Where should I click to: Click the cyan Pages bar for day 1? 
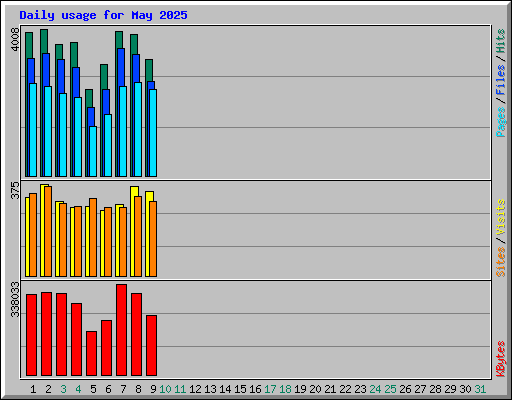pyautogui.click(x=33, y=130)
